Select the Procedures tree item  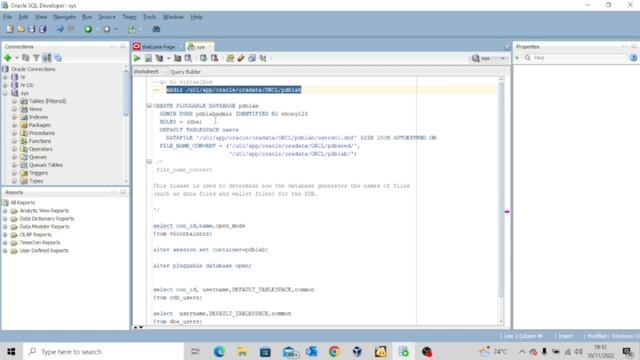[x=42, y=133]
